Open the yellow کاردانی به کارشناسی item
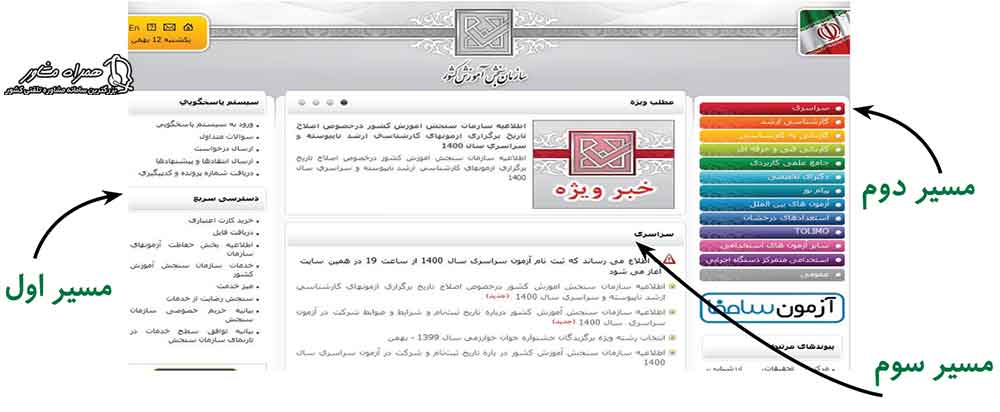 (772, 136)
